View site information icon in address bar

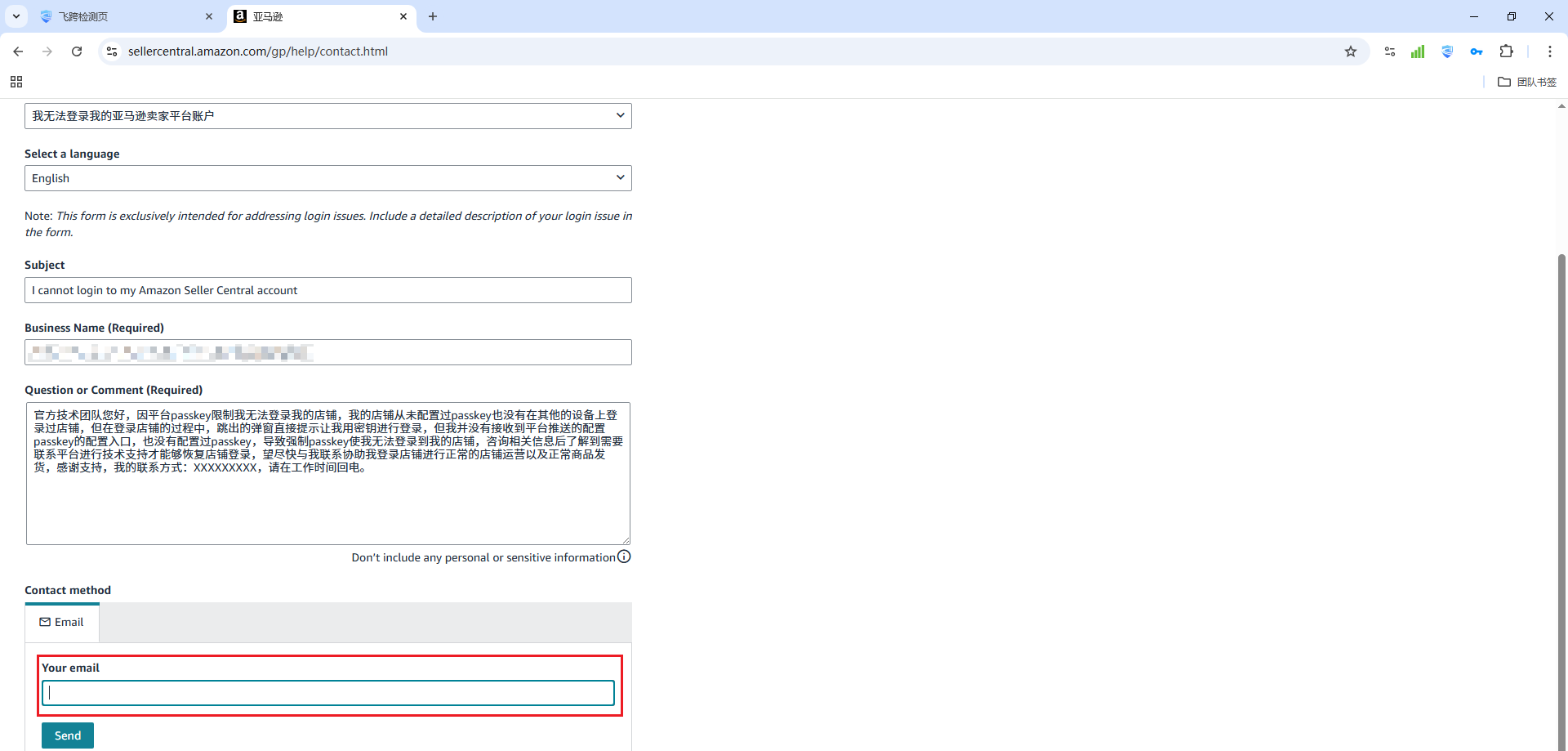112,51
